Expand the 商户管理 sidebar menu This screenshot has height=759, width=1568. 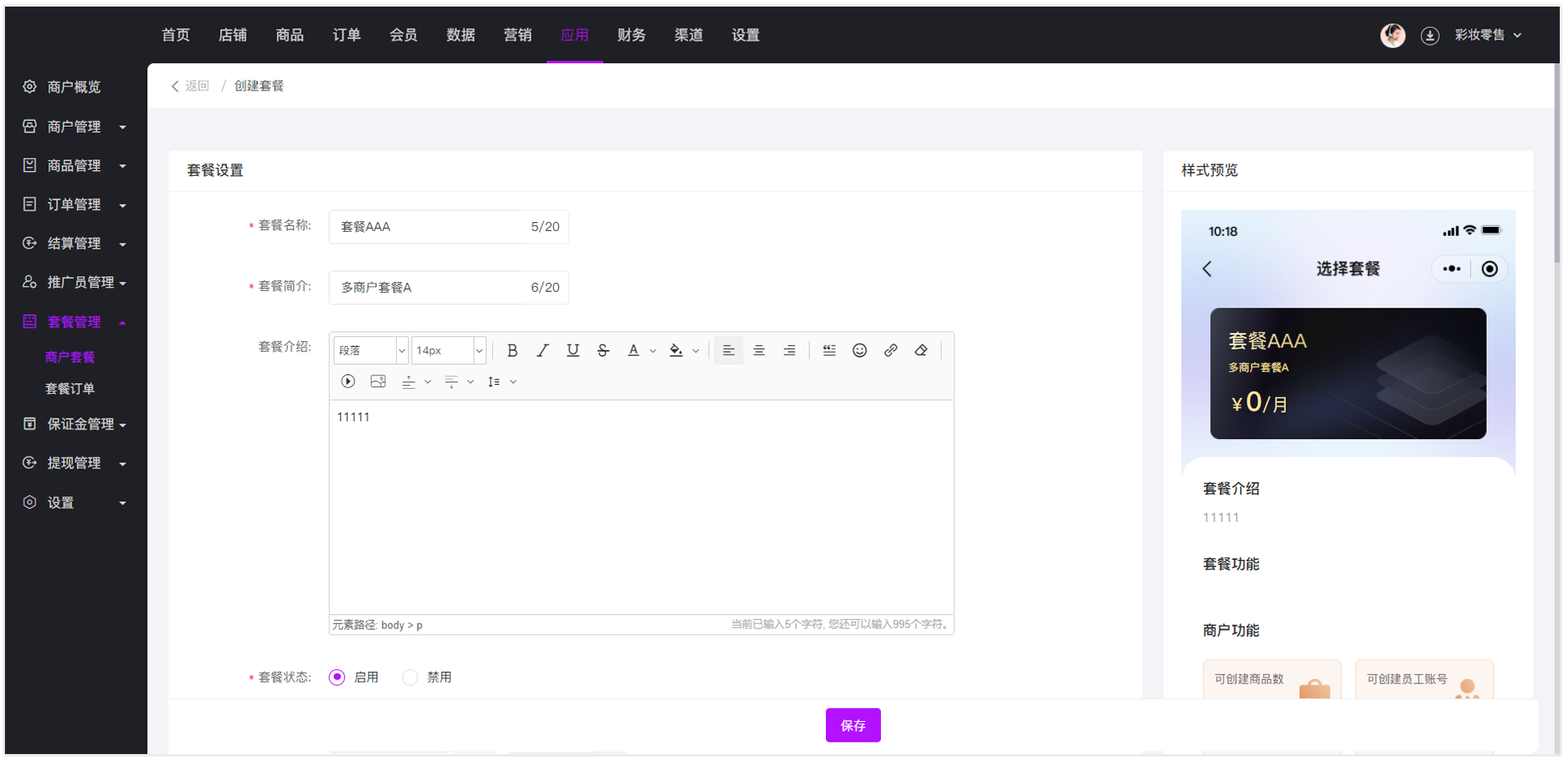pyautogui.click(x=74, y=127)
